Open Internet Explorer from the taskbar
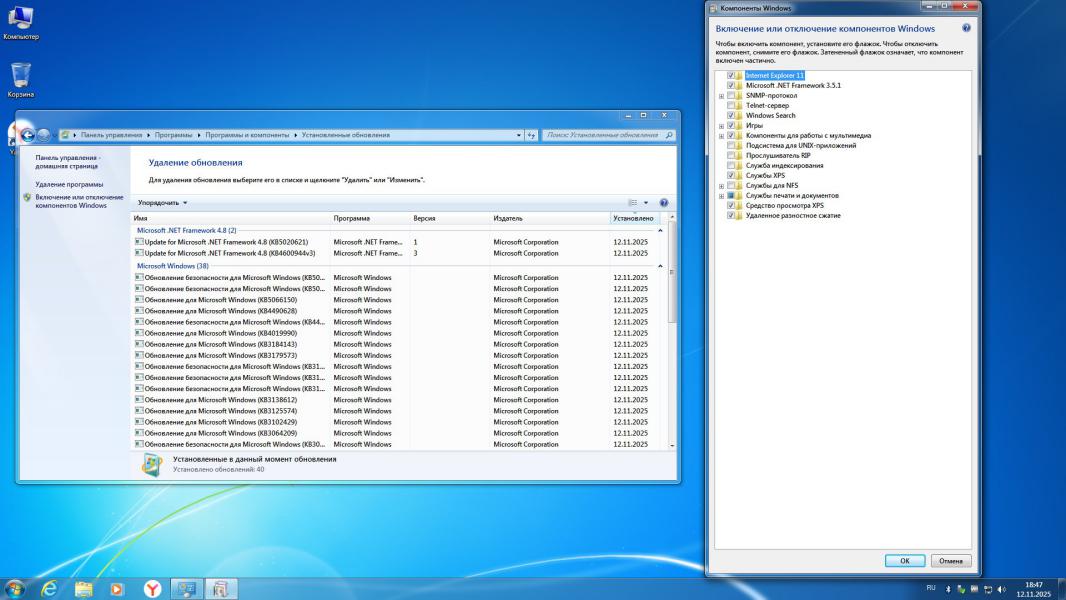1066x600 pixels. click(49, 589)
